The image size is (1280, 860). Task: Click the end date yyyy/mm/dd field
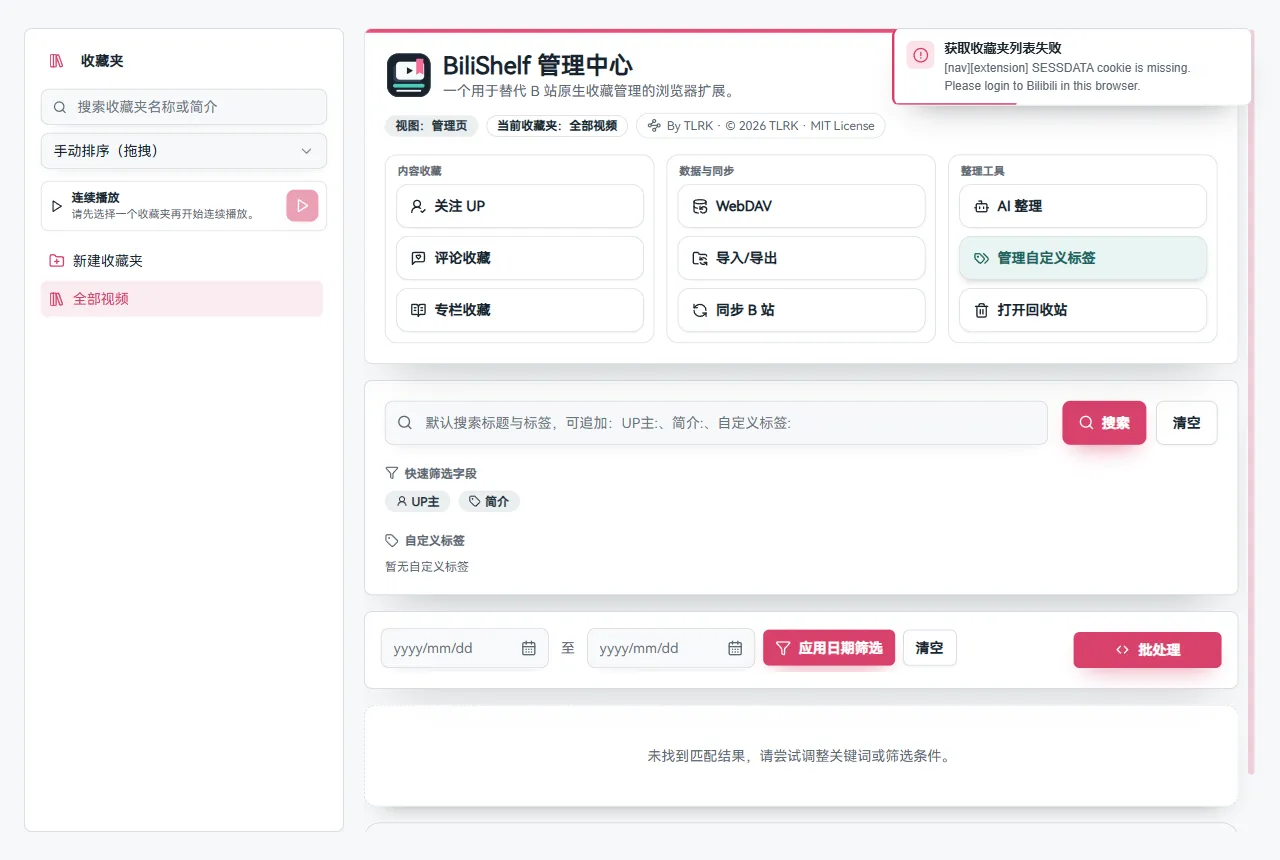(x=671, y=648)
